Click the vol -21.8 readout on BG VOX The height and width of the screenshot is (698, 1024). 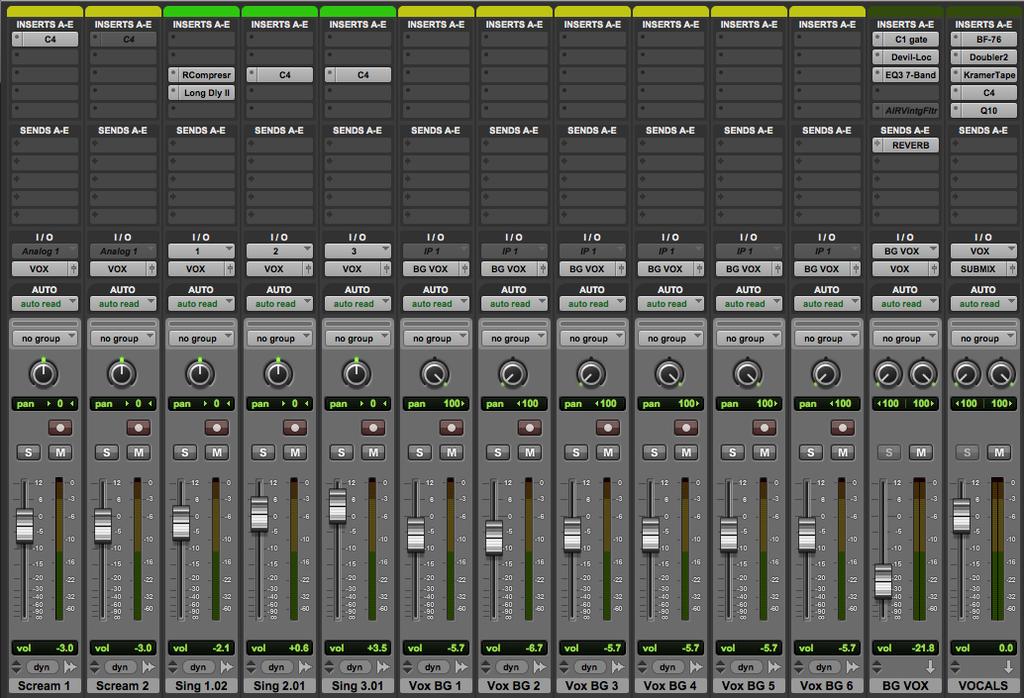coord(905,648)
